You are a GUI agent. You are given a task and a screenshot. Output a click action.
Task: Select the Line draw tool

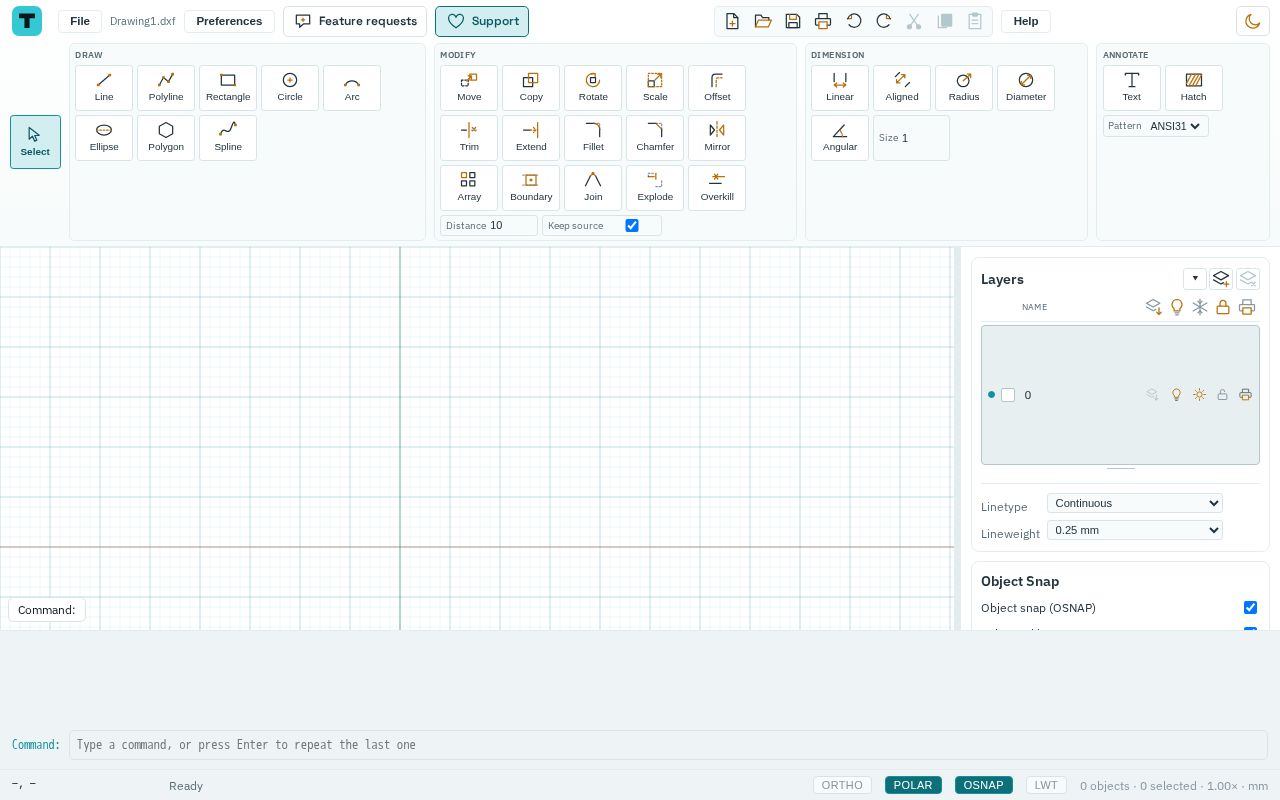(x=104, y=88)
